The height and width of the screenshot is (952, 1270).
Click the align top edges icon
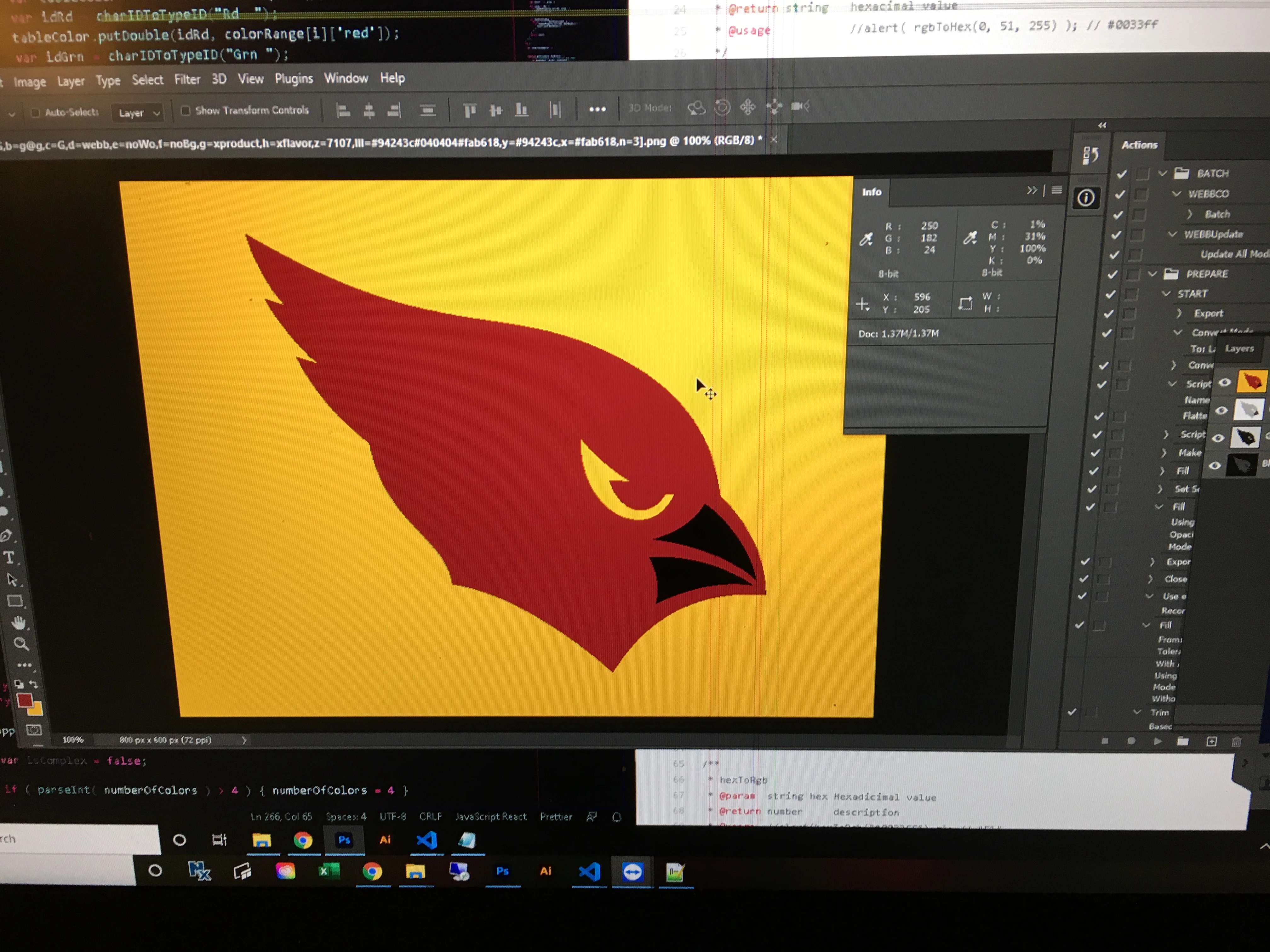[470, 110]
